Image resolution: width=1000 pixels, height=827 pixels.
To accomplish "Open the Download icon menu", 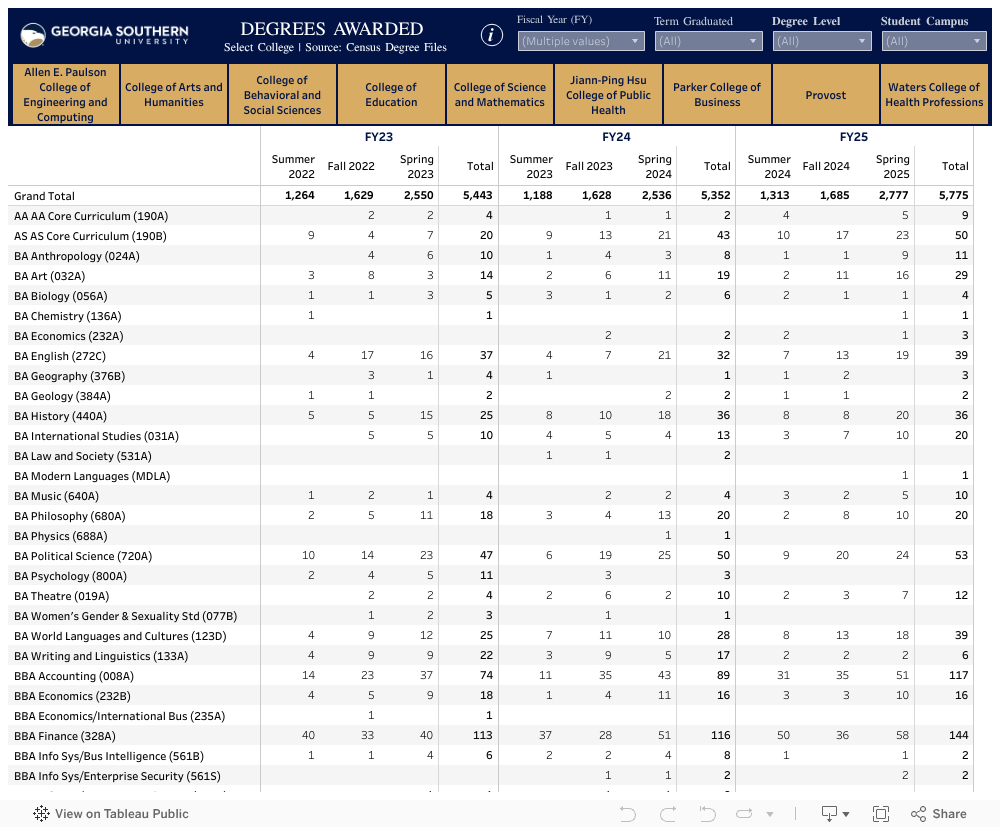I will pos(835,813).
